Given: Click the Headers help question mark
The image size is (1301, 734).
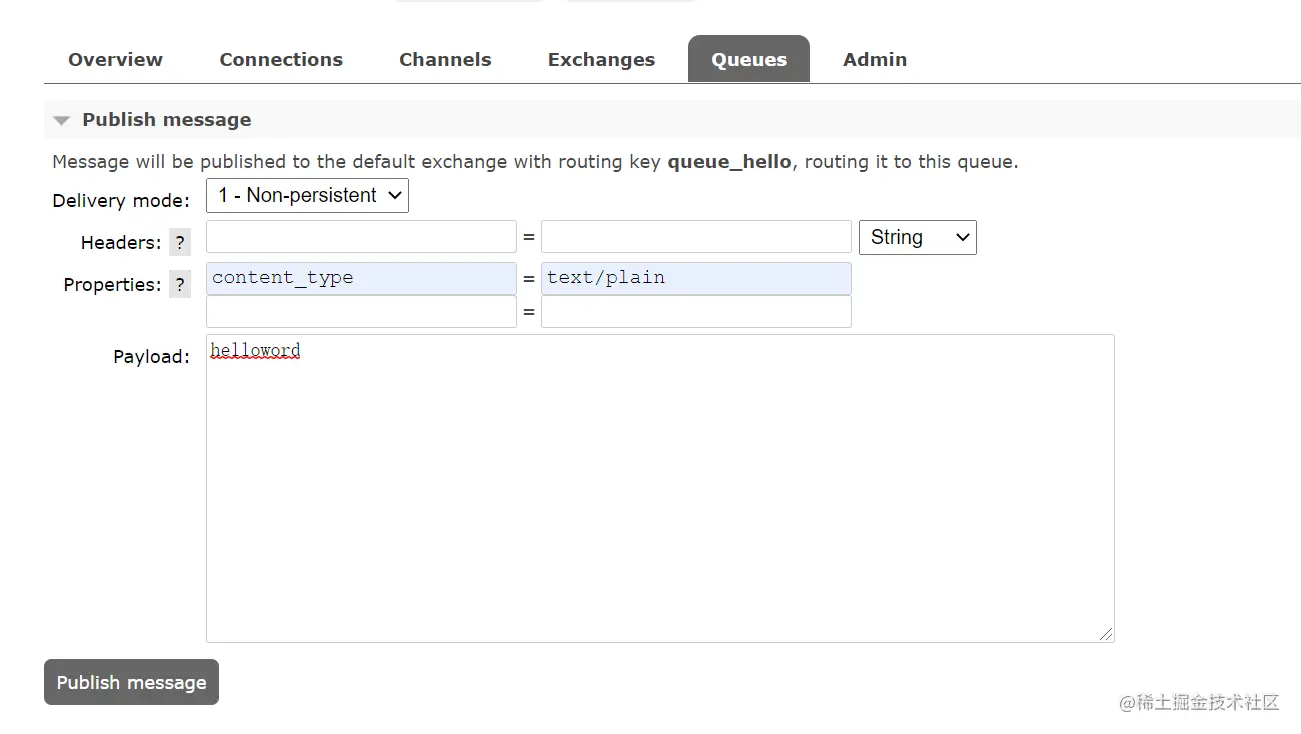Looking at the screenshot, I should point(180,242).
